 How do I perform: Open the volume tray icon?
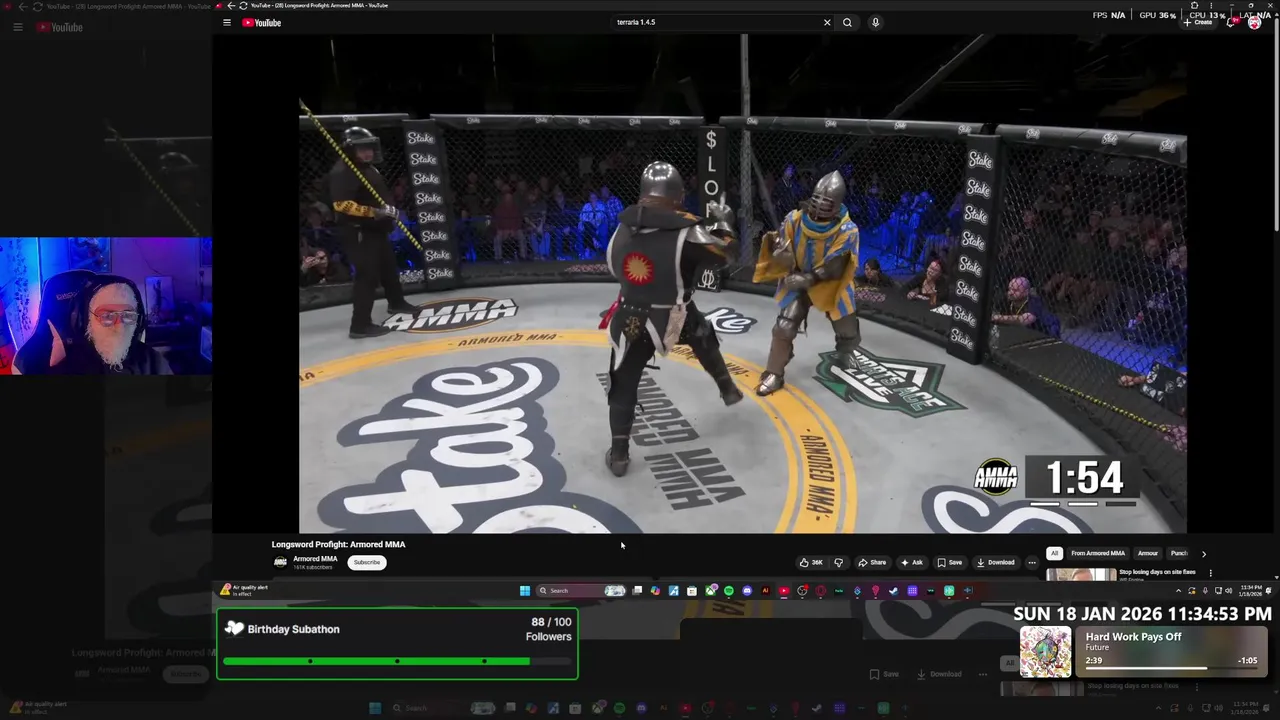(x=1228, y=590)
